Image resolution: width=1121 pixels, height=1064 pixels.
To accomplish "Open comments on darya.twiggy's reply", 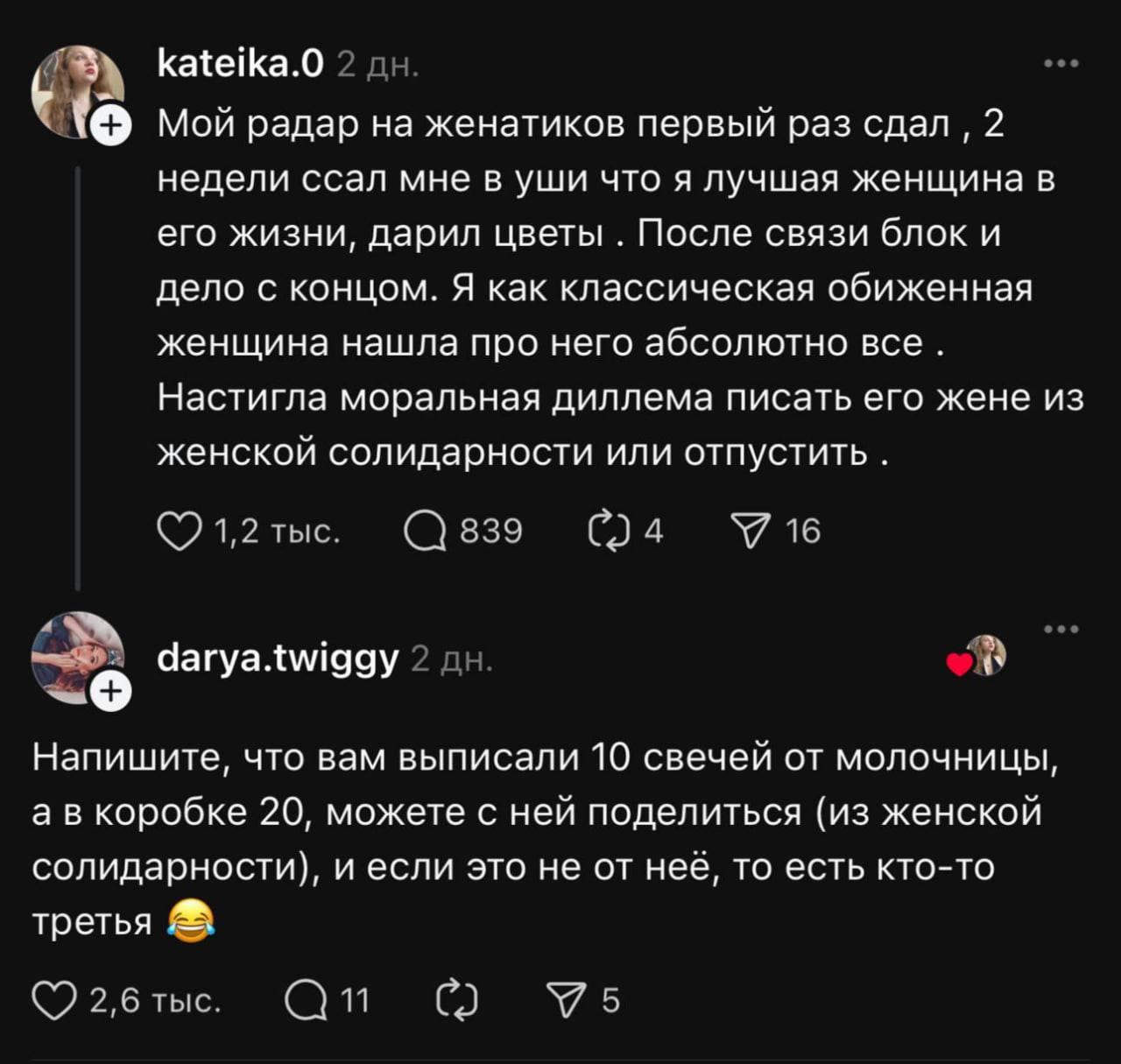I will point(307,1001).
